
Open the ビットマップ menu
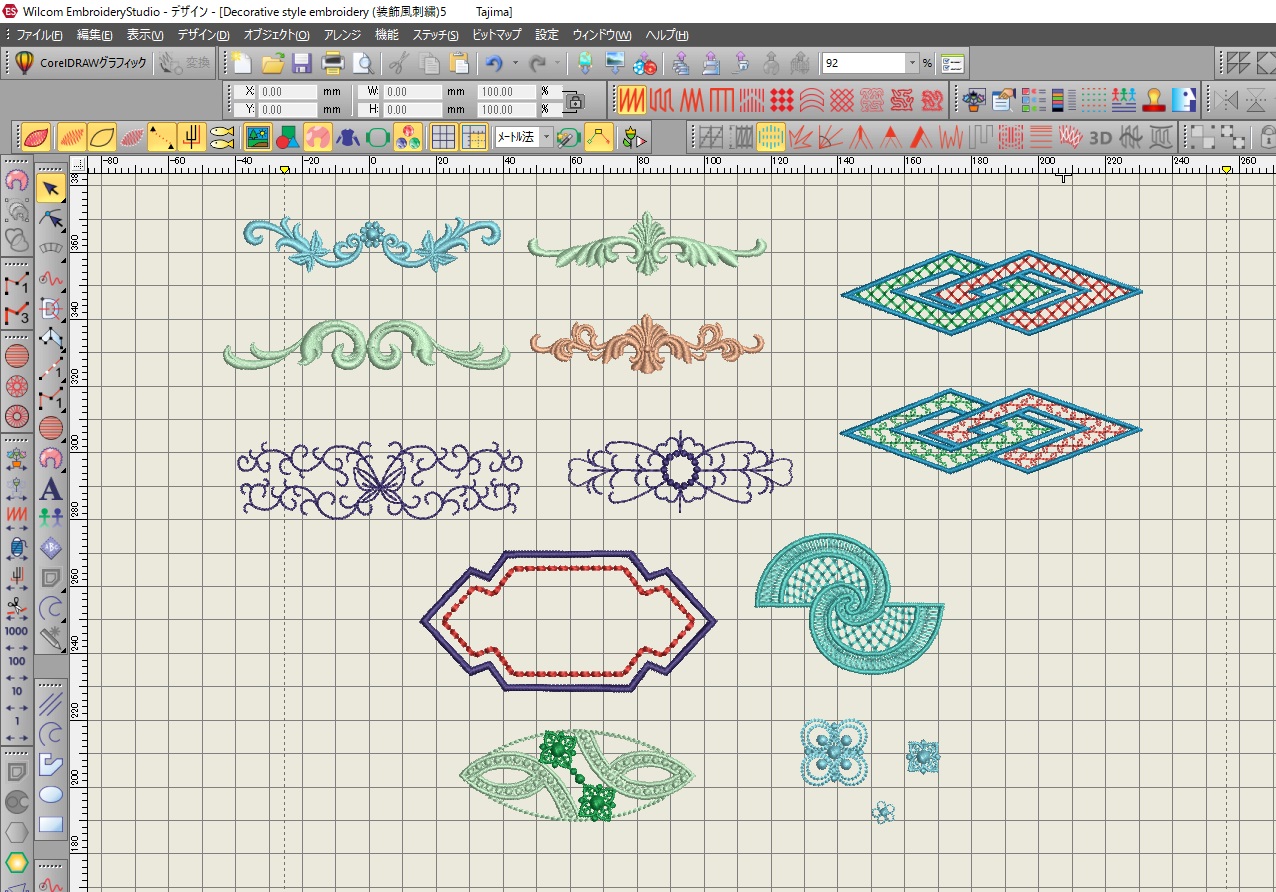(496, 35)
